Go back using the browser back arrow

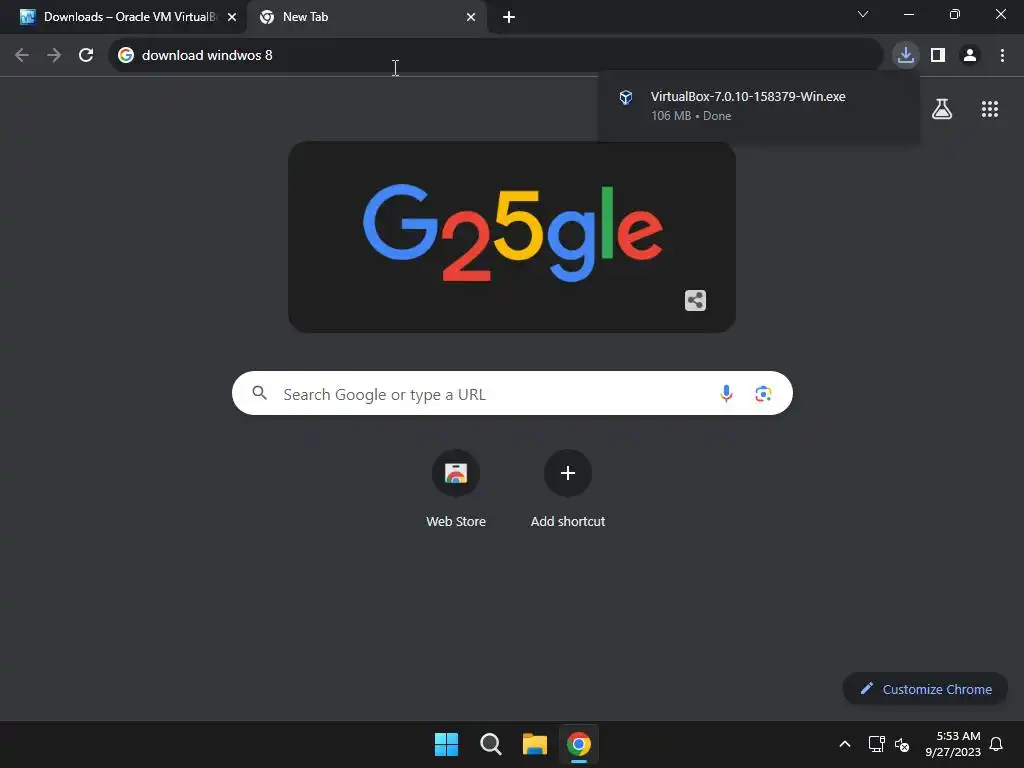[x=22, y=55]
